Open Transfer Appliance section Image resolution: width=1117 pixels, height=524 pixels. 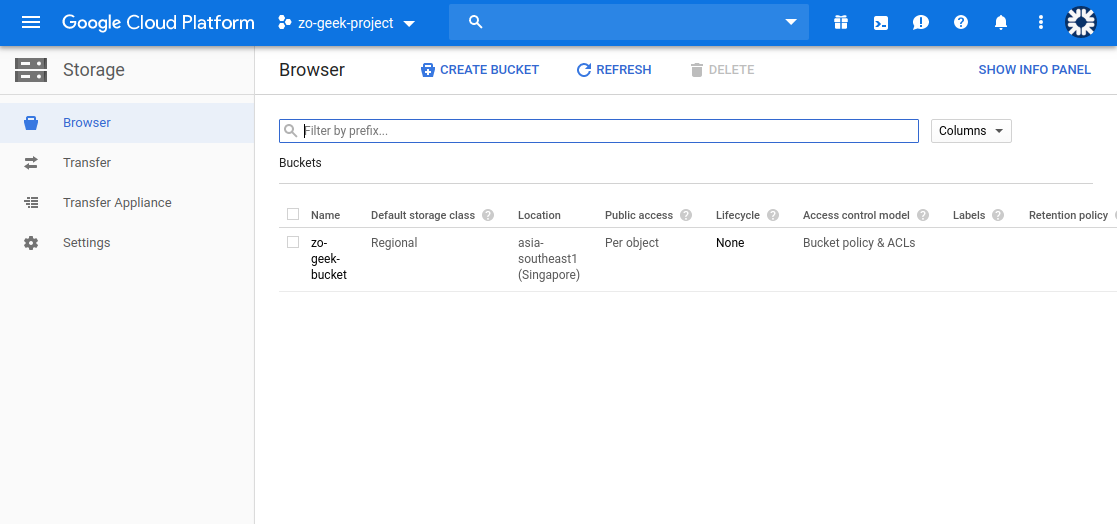[117, 203]
